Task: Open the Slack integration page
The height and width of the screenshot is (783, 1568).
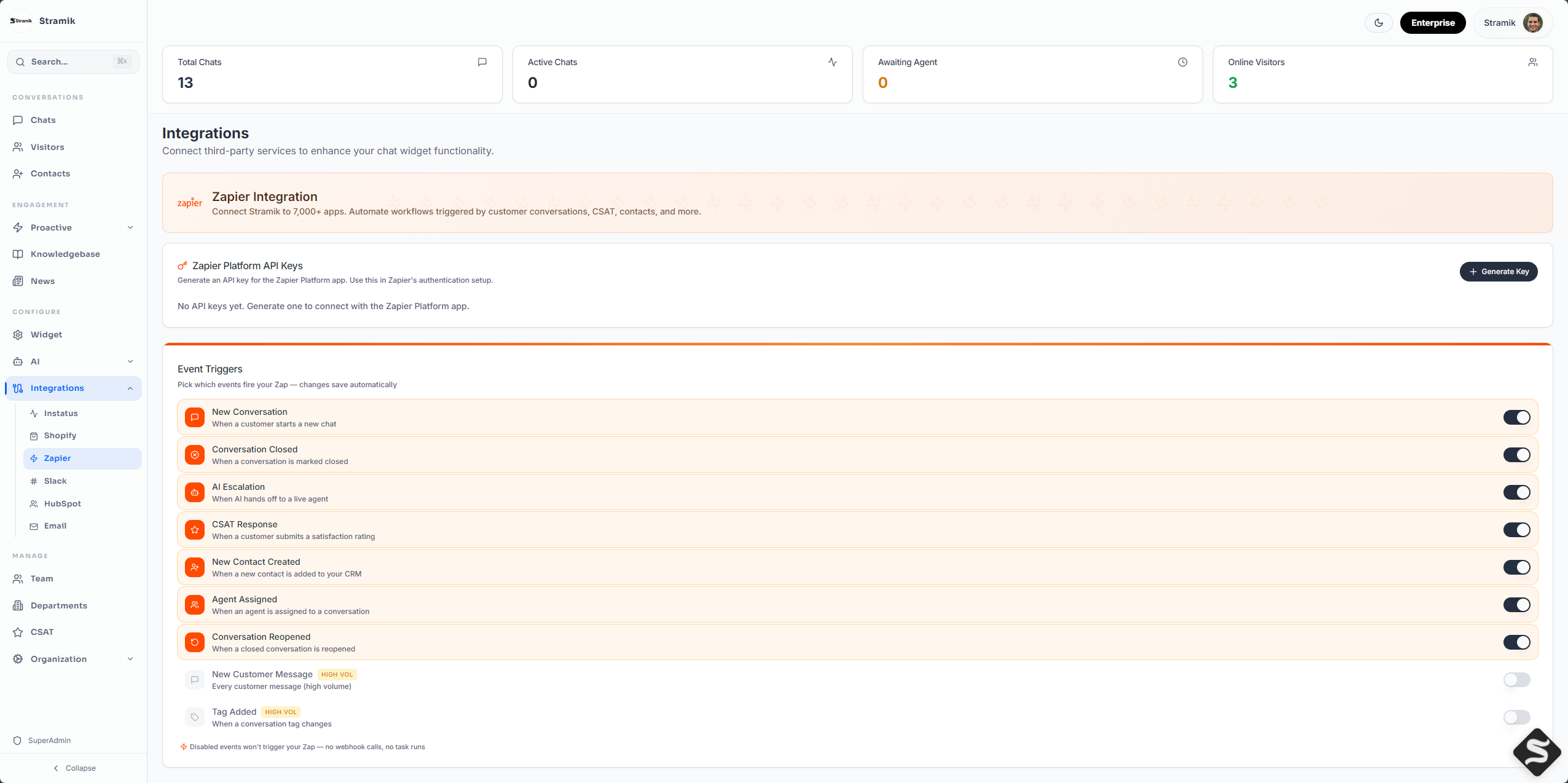Action: click(x=55, y=481)
